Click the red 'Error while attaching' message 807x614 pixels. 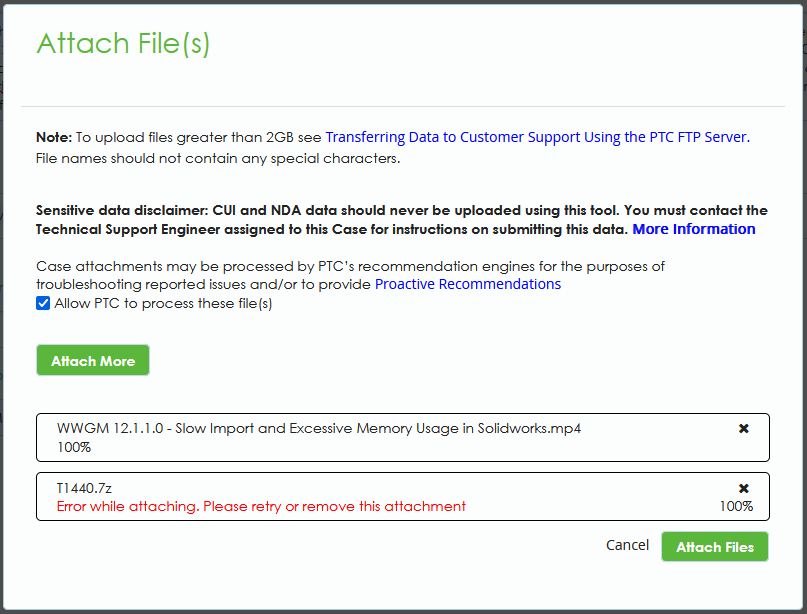tap(261, 506)
